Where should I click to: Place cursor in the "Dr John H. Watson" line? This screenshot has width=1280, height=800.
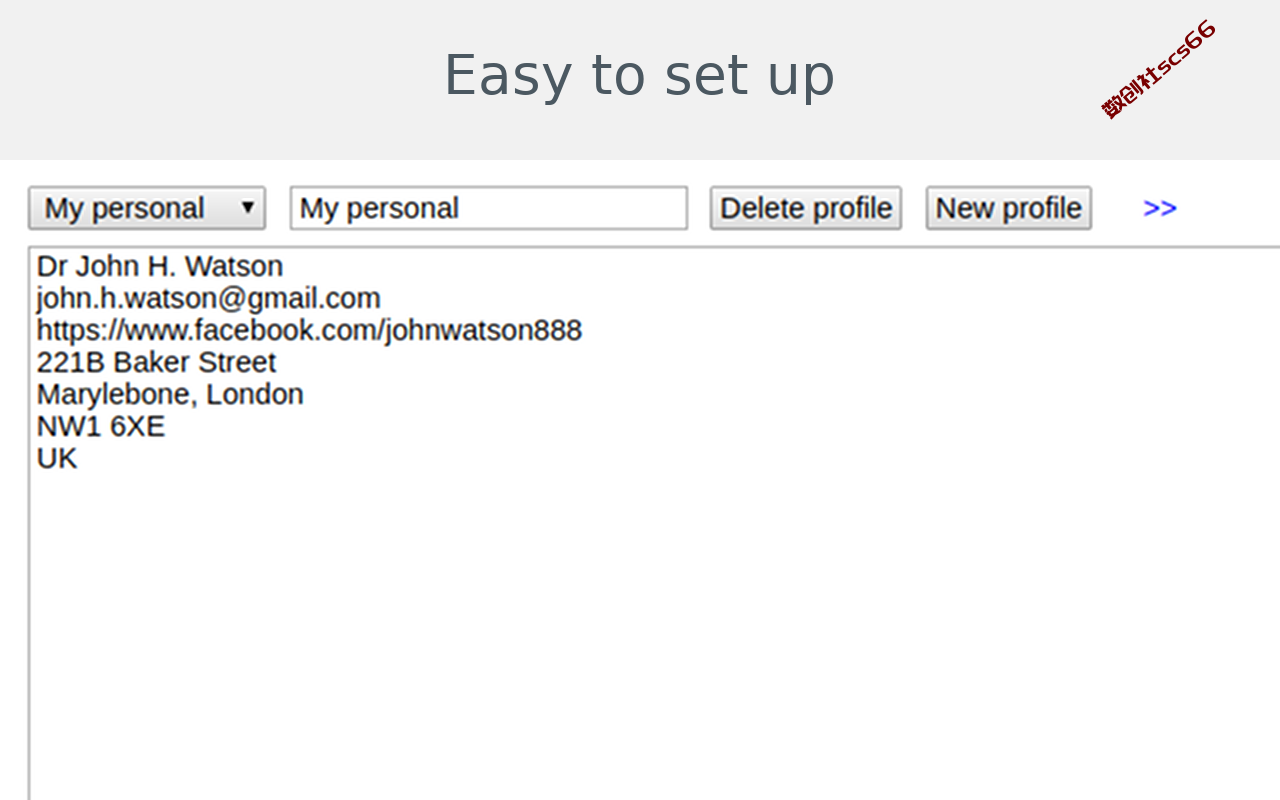[x=160, y=266]
